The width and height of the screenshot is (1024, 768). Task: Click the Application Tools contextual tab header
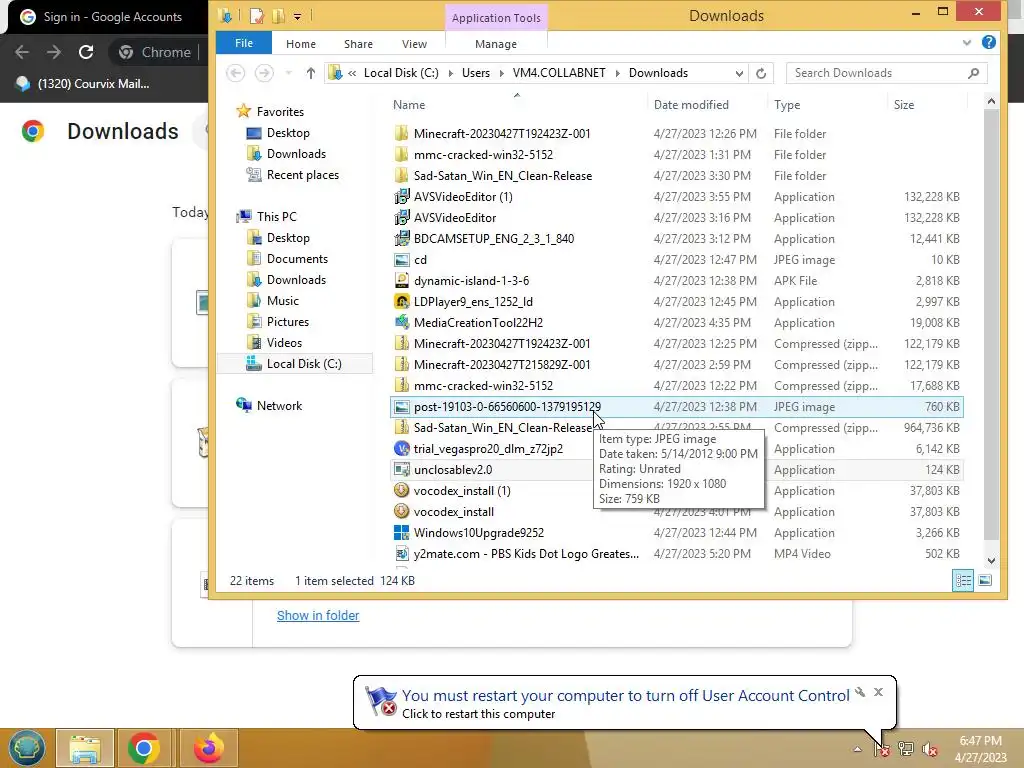[x=496, y=18]
